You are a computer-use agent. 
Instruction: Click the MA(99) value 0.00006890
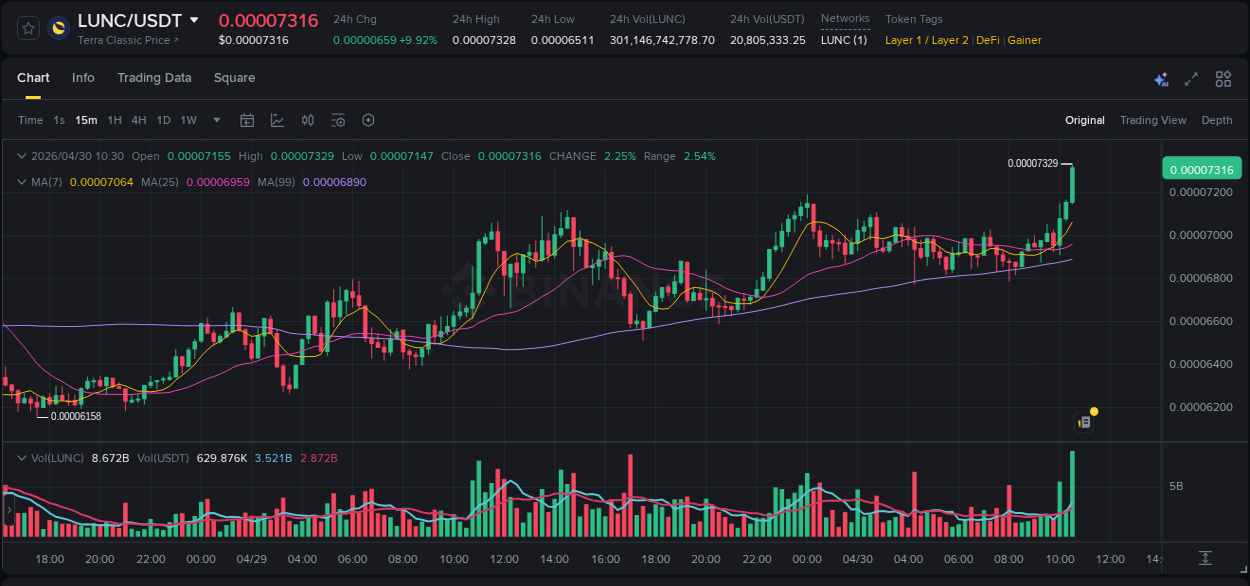[x=334, y=182]
